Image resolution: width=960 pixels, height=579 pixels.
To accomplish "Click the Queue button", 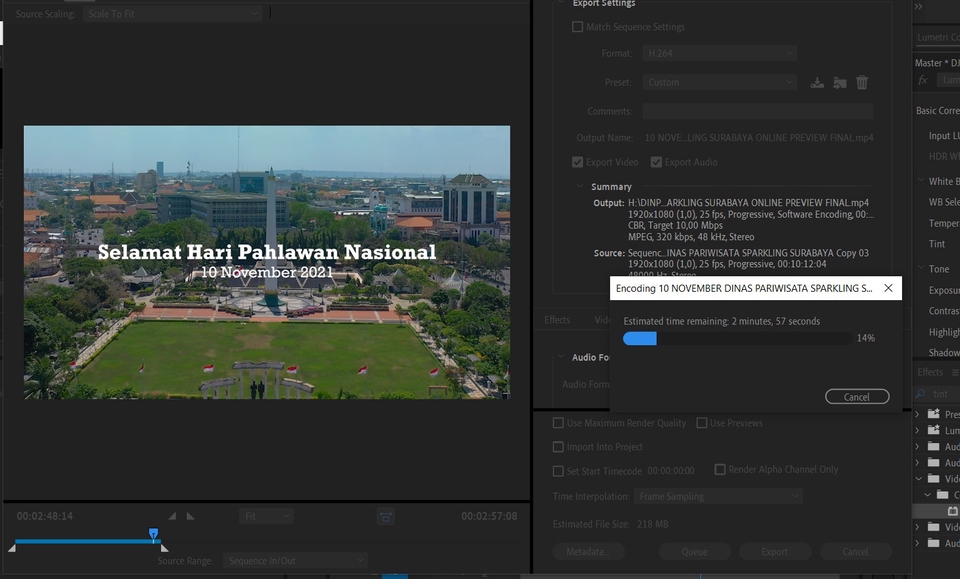I will click(694, 551).
